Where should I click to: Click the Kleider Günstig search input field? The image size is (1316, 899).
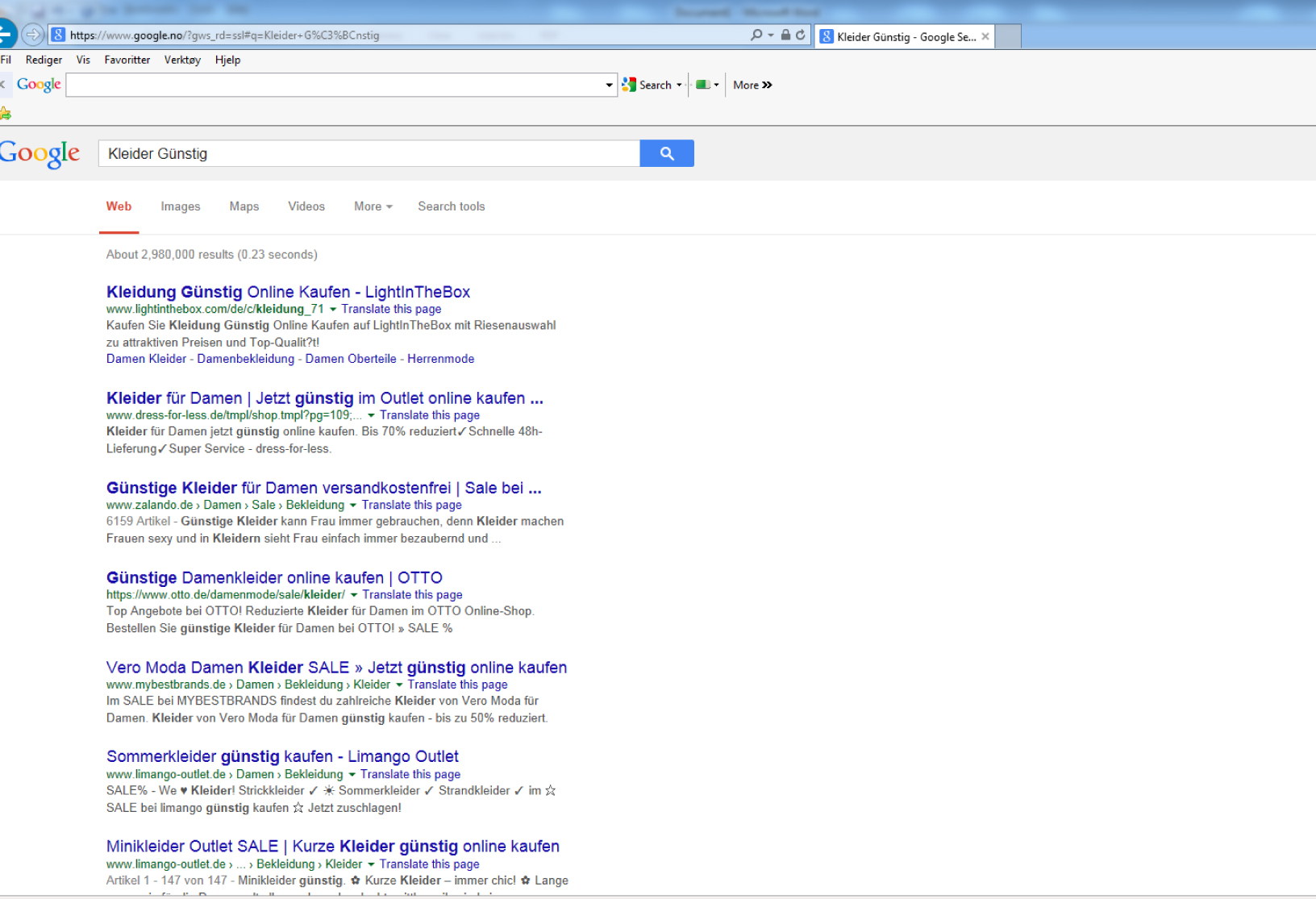pyautogui.click(x=369, y=153)
